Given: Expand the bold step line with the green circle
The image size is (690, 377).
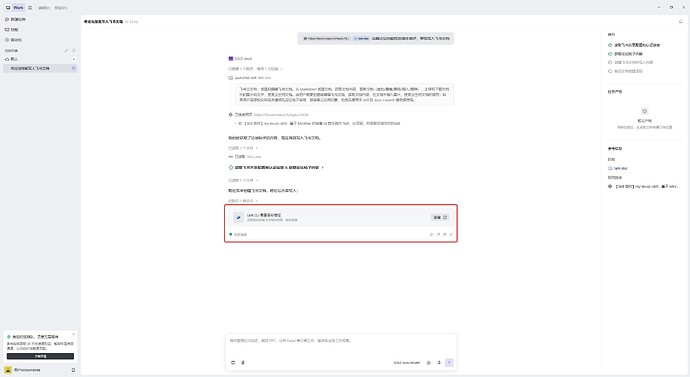Looking at the screenshot, I should click(276, 168).
